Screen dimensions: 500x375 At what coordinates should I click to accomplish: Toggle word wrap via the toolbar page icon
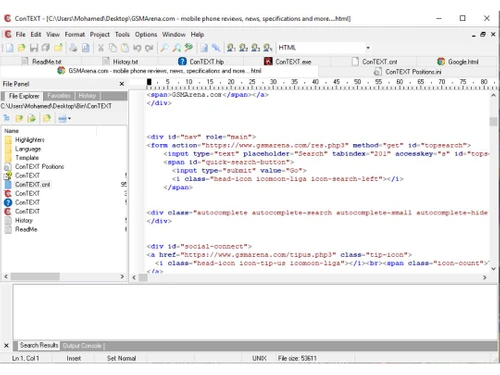coord(204,48)
